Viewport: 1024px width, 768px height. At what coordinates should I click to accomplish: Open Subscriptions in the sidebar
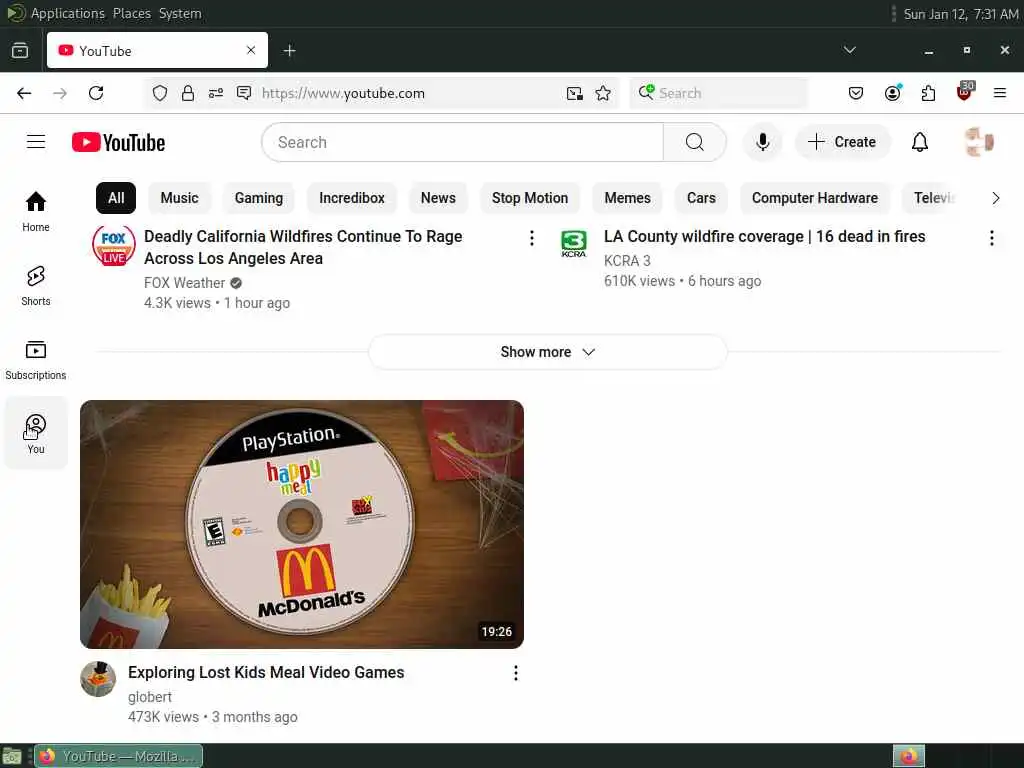[36, 360]
